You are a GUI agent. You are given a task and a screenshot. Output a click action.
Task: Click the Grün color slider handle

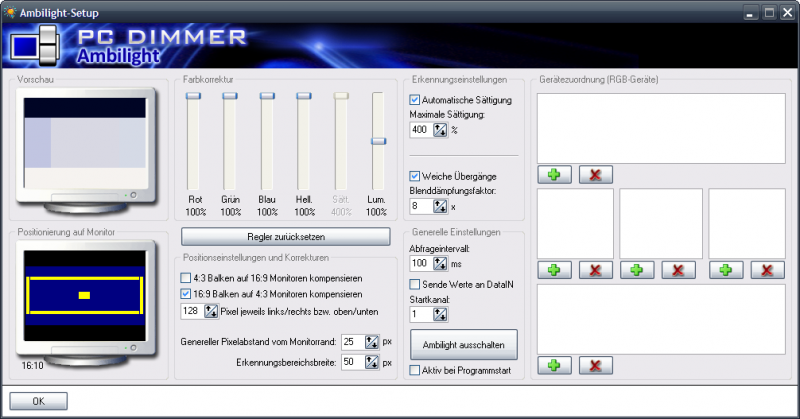(x=230, y=95)
